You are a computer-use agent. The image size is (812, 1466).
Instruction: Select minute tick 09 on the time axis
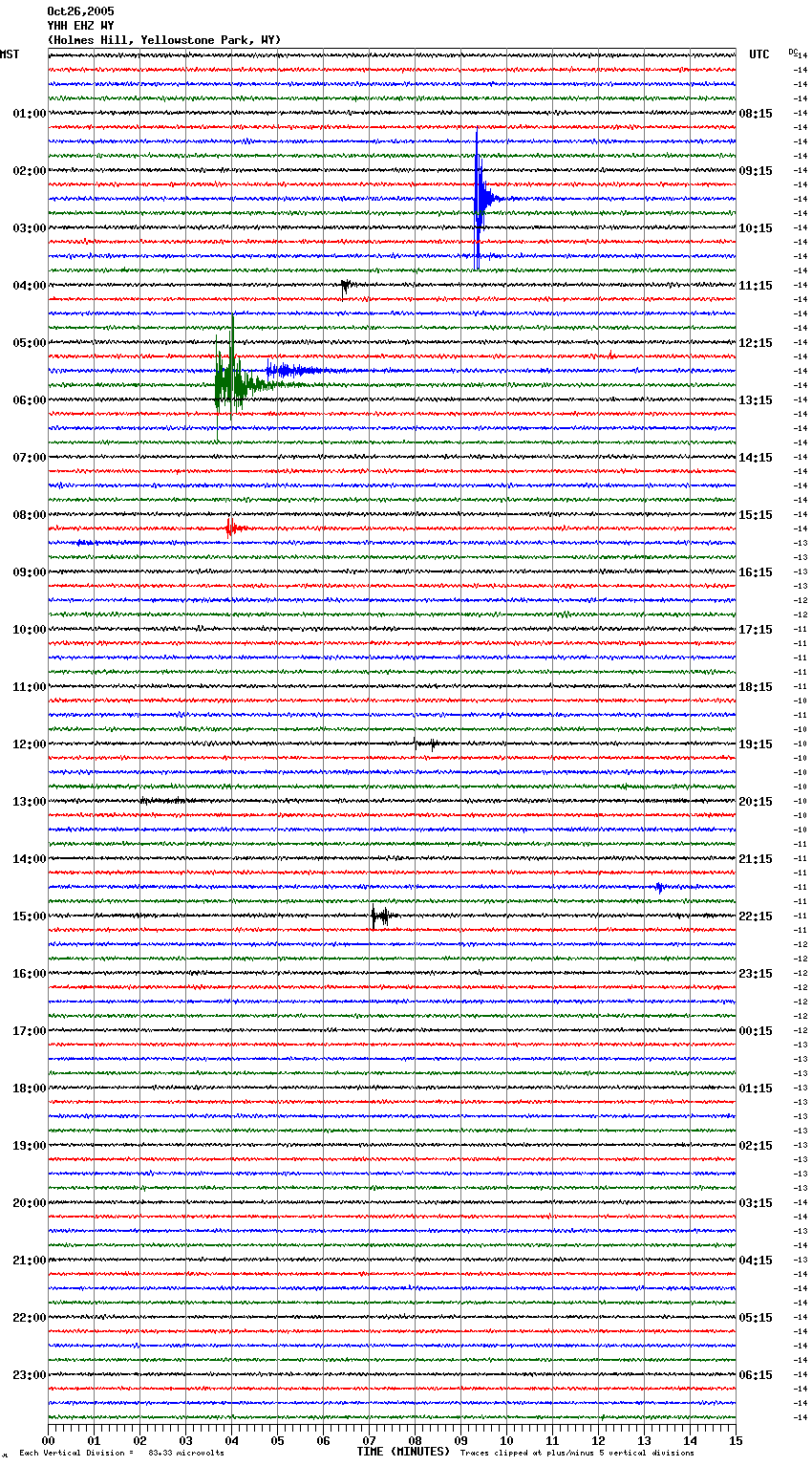[x=460, y=1440]
